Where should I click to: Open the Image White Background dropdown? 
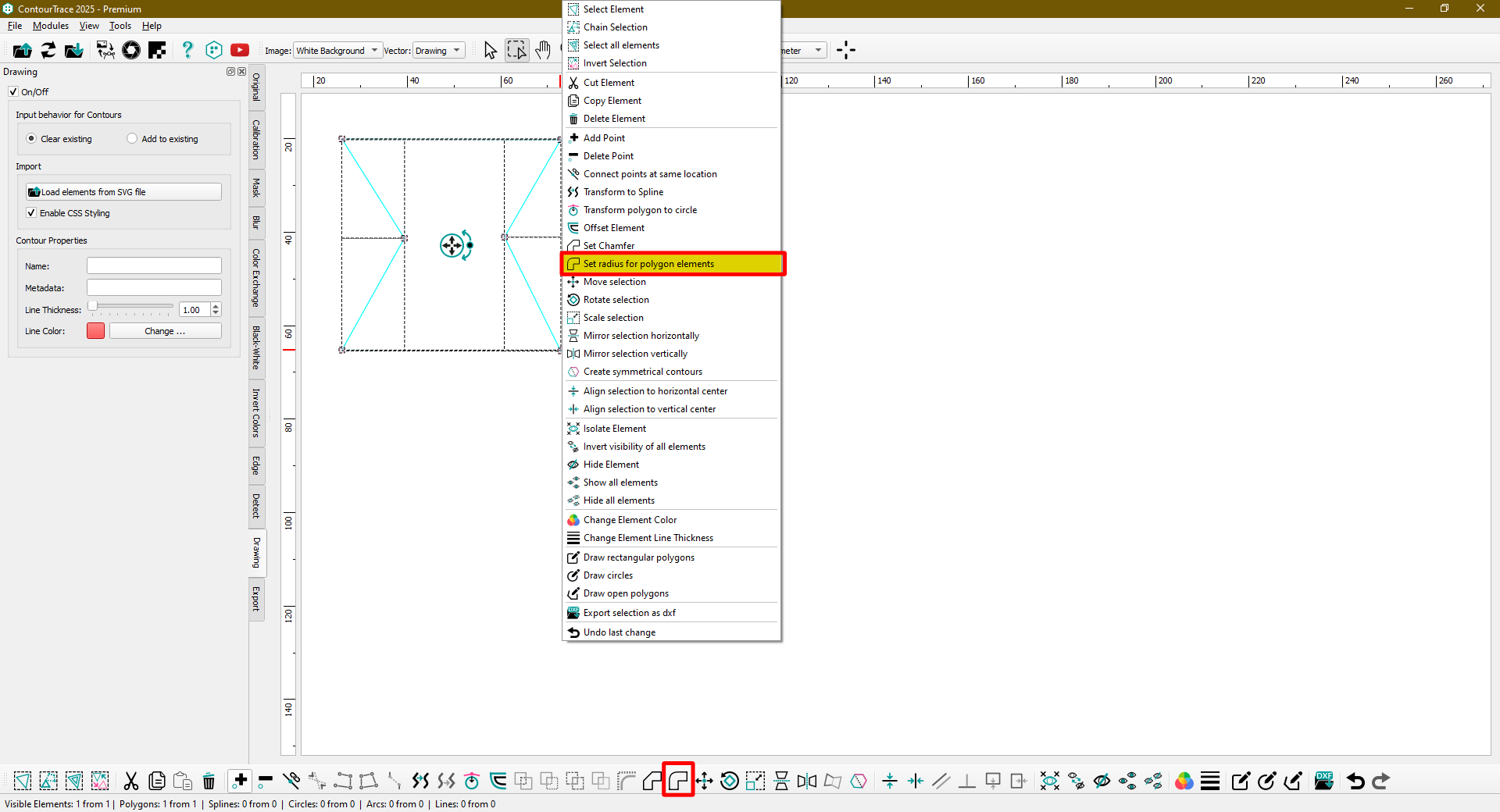337,51
